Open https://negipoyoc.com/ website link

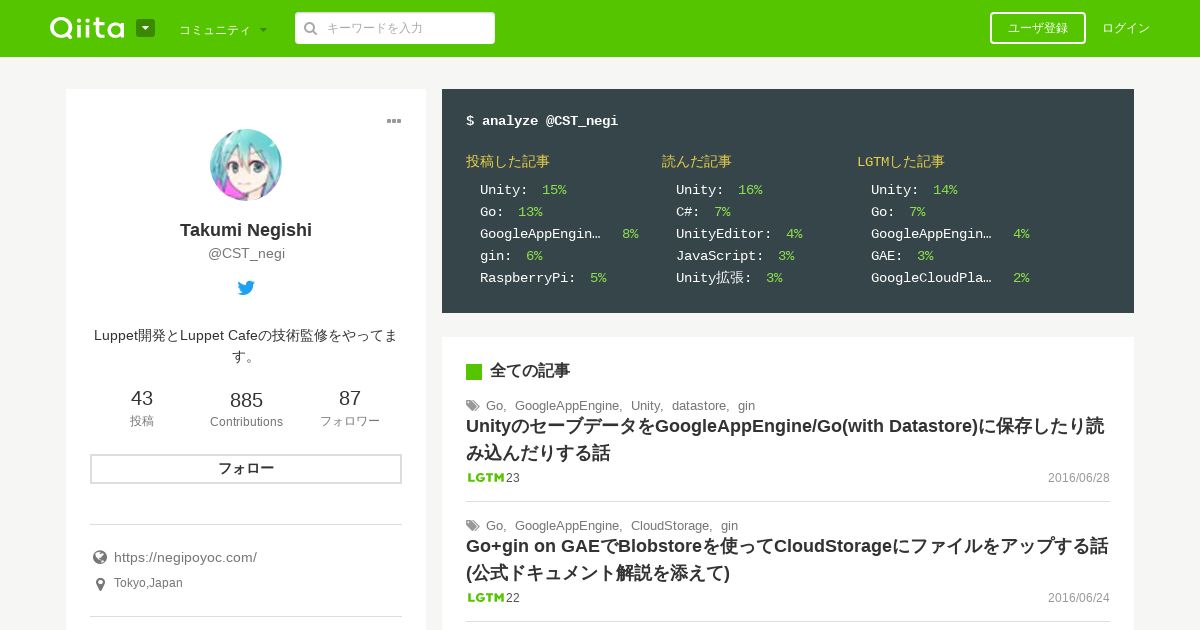(185, 557)
